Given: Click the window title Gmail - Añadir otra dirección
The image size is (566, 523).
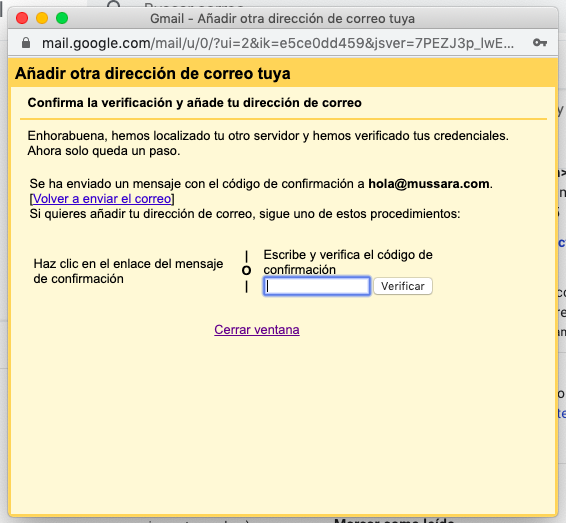Looking at the screenshot, I should point(282,18).
